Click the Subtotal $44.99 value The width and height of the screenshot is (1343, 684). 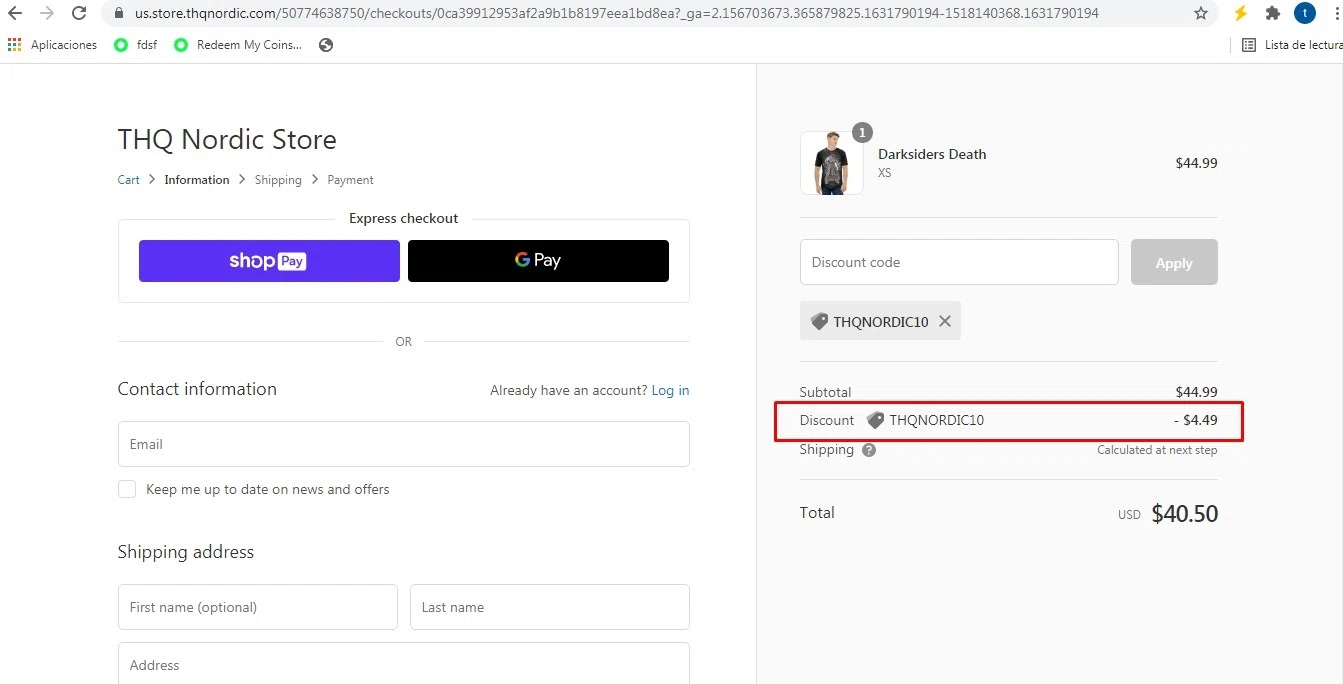point(1197,392)
